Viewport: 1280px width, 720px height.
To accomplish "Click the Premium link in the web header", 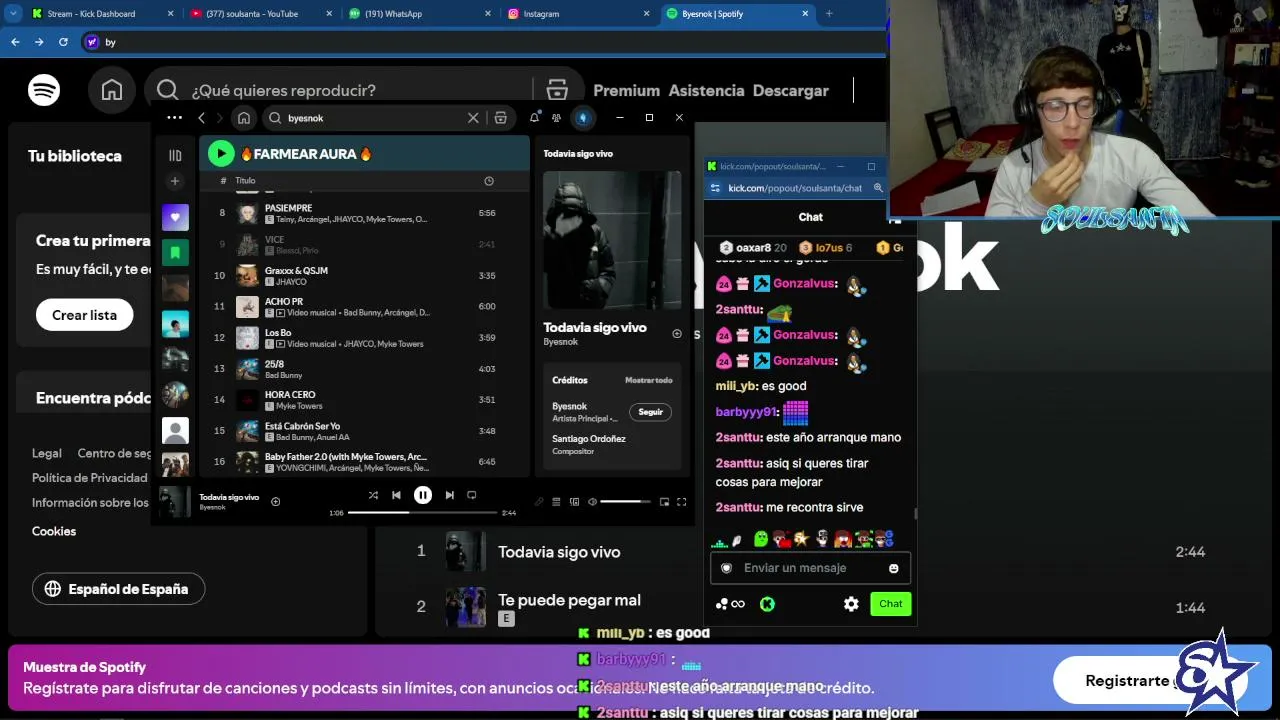I will 627,90.
